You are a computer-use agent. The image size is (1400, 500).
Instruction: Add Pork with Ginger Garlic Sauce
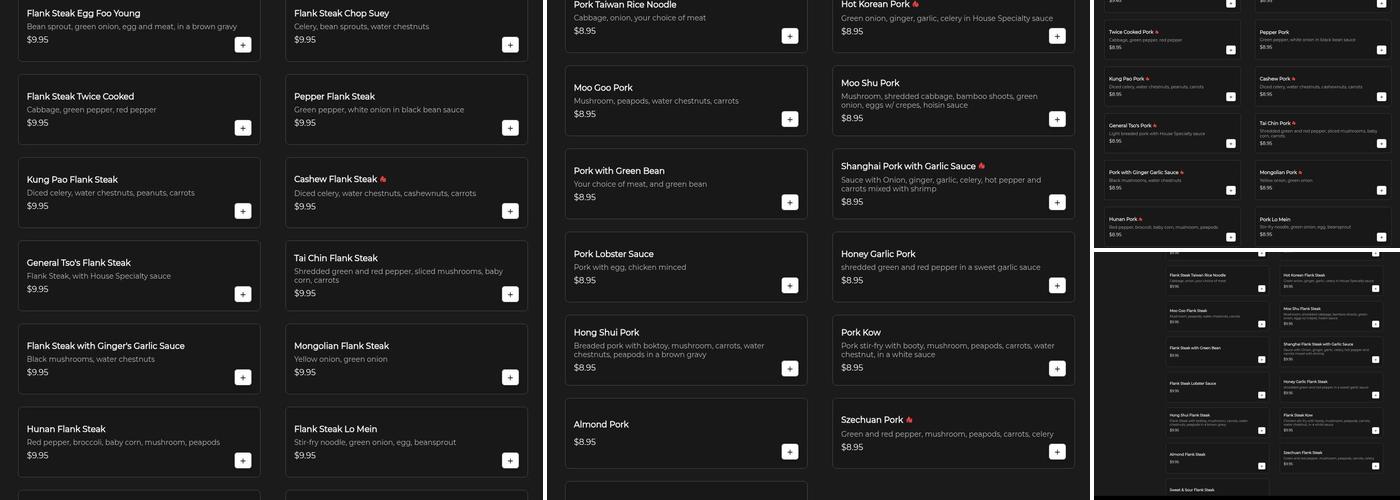(1231, 190)
